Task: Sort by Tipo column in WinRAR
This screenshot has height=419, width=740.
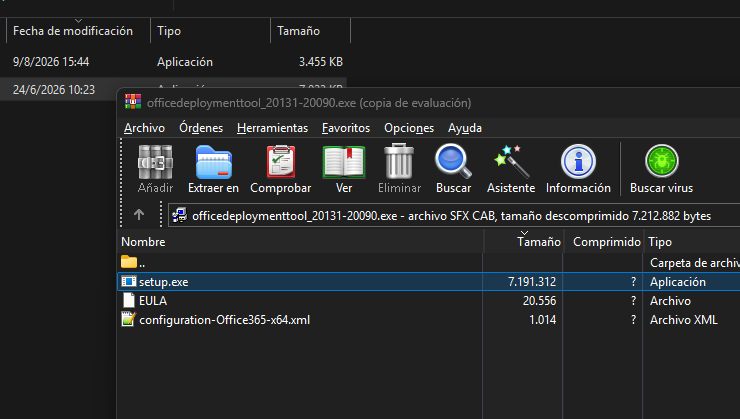Action: 692,242
